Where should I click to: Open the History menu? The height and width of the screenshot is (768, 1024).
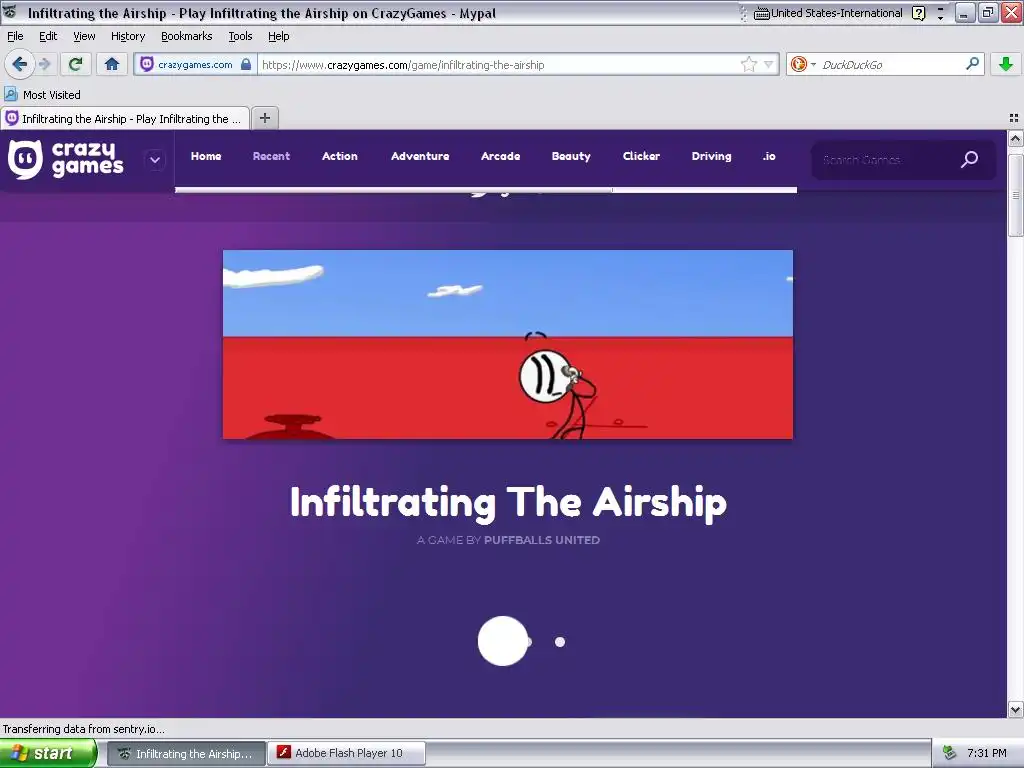(127, 36)
